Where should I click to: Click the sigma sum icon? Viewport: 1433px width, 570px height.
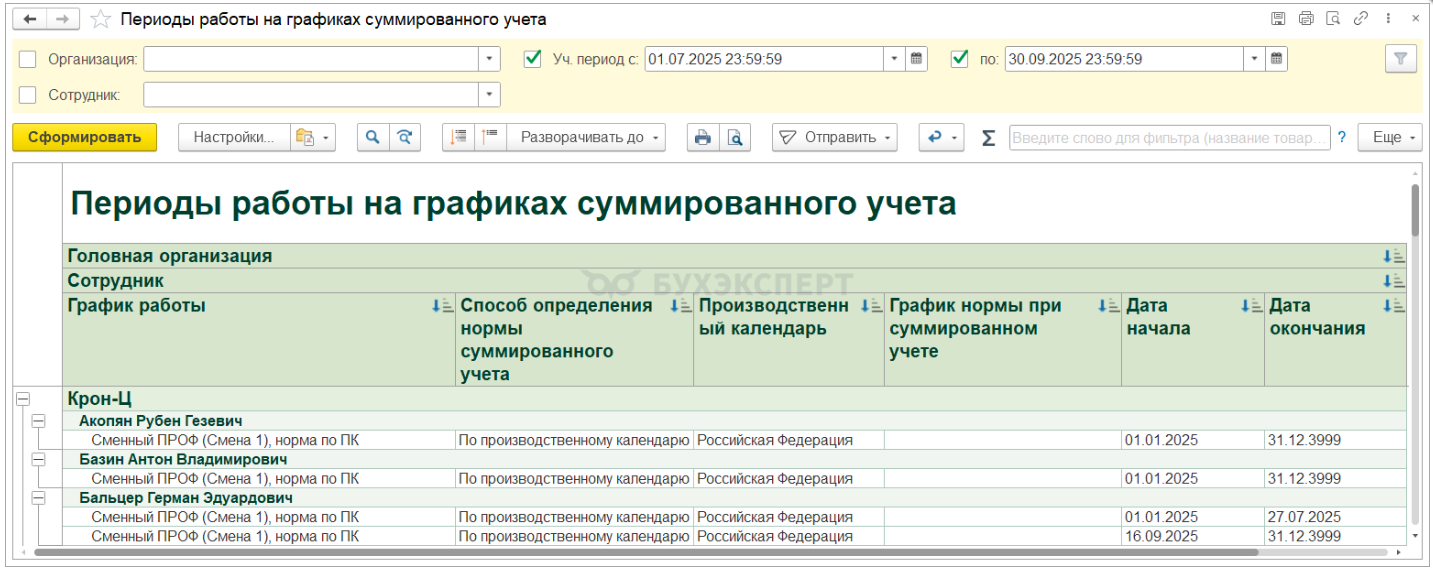988,138
